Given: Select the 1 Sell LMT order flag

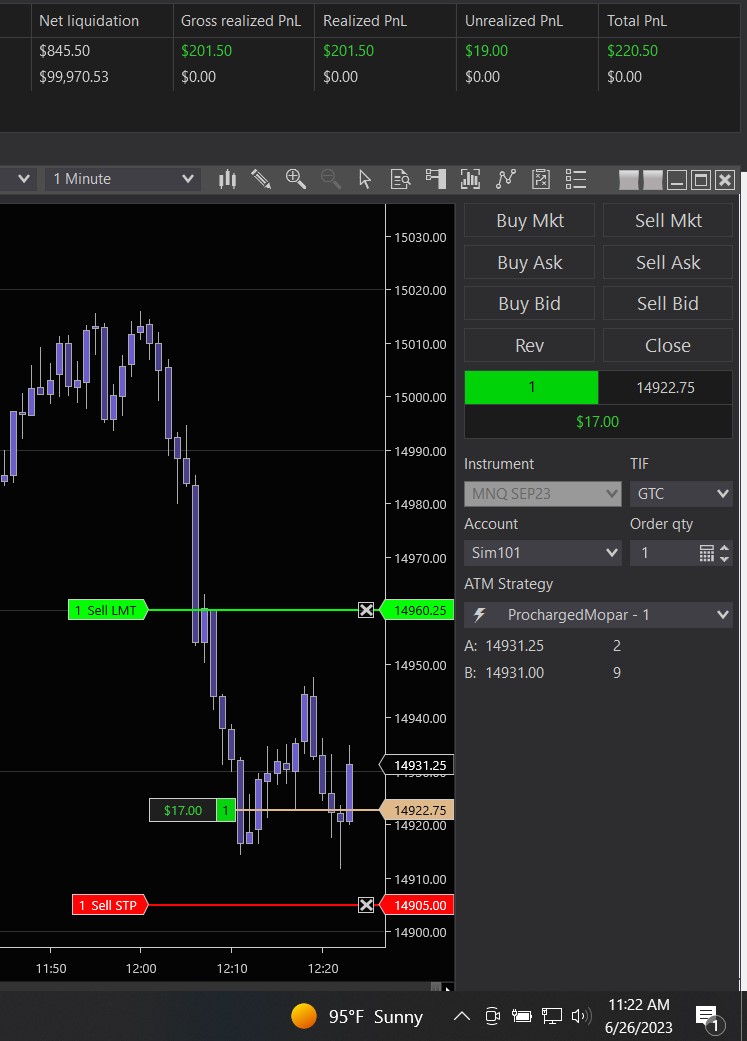Looking at the screenshot, I should 108,610.
